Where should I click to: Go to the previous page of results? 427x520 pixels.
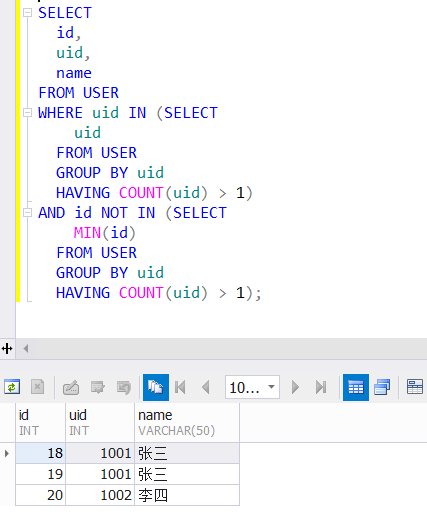click(x=206, y=387)
